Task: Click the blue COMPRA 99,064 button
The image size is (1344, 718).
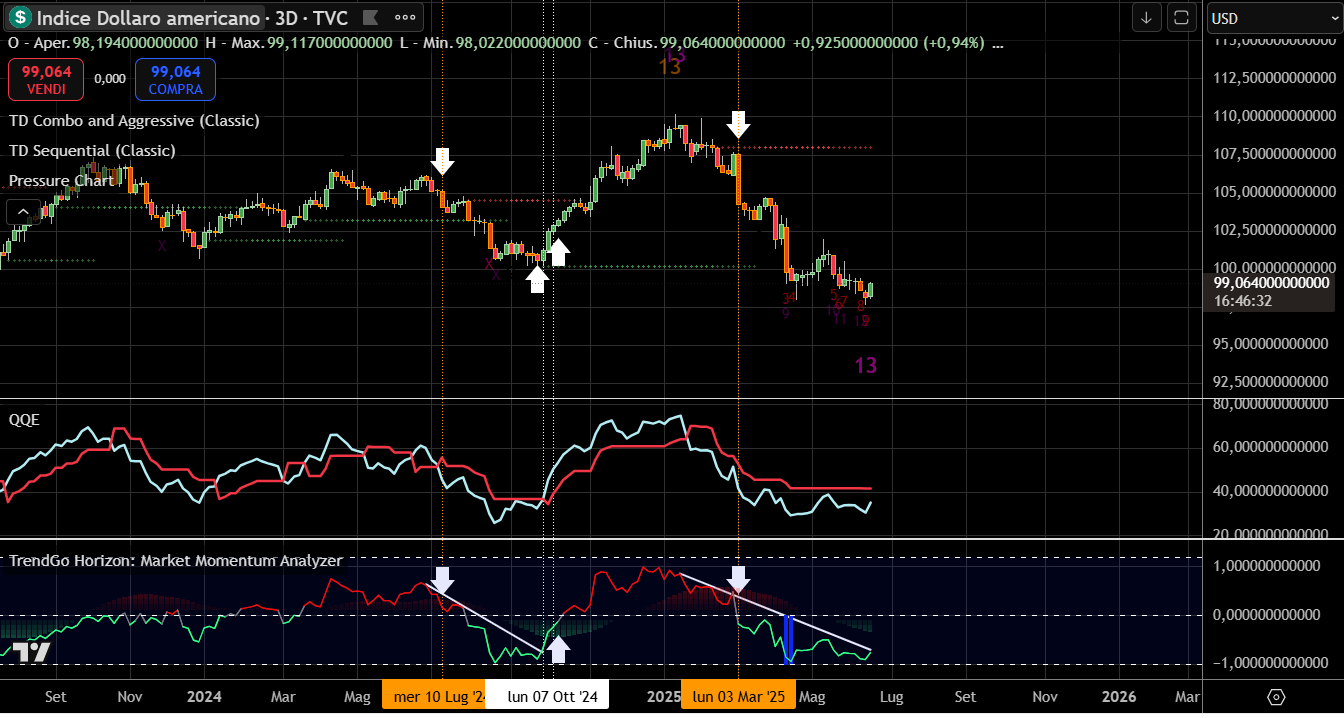Action: point(175,80)
